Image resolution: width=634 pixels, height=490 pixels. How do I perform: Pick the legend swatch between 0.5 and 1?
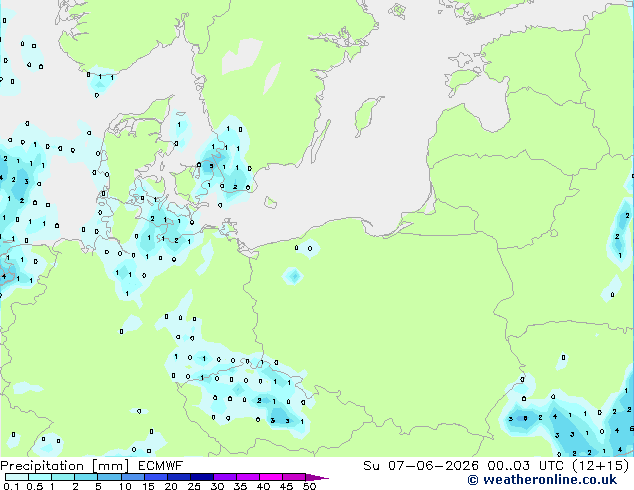coord(40,477)
